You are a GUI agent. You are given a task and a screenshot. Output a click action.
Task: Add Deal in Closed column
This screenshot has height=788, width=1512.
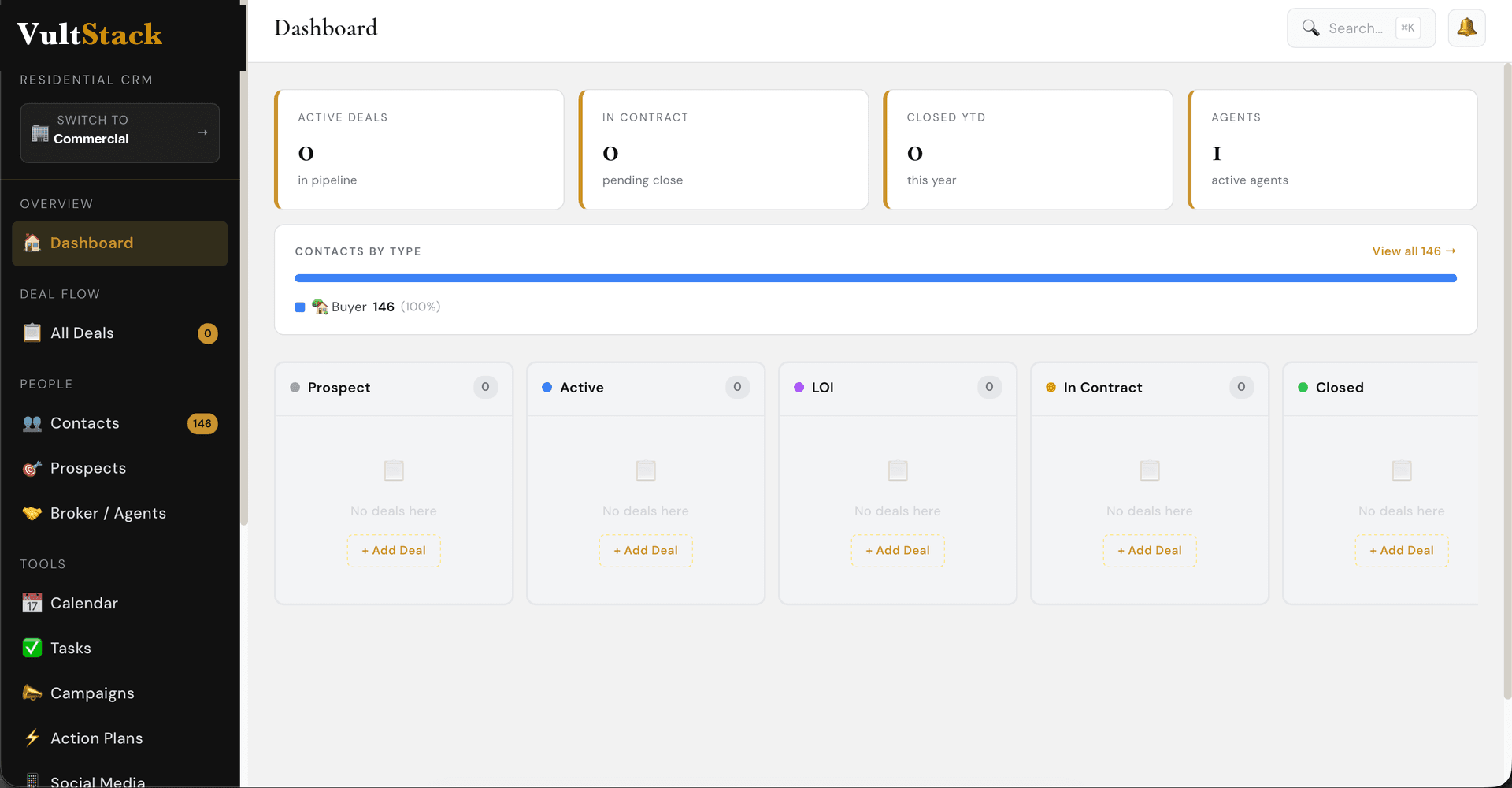tap(1402, 550)
